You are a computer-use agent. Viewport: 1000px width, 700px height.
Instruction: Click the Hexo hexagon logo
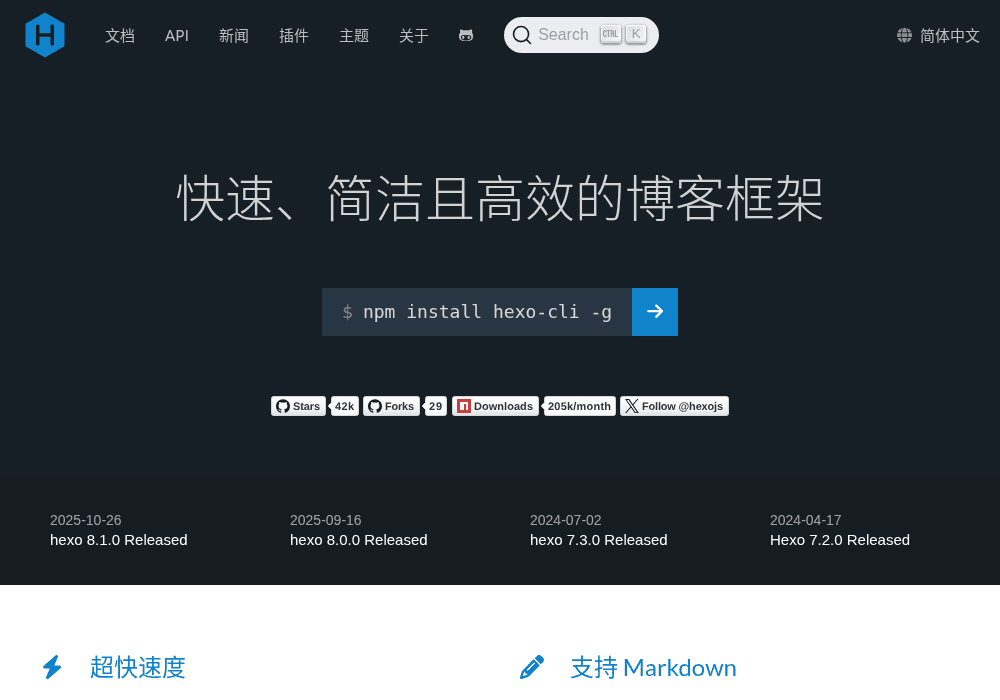point(45,35)
